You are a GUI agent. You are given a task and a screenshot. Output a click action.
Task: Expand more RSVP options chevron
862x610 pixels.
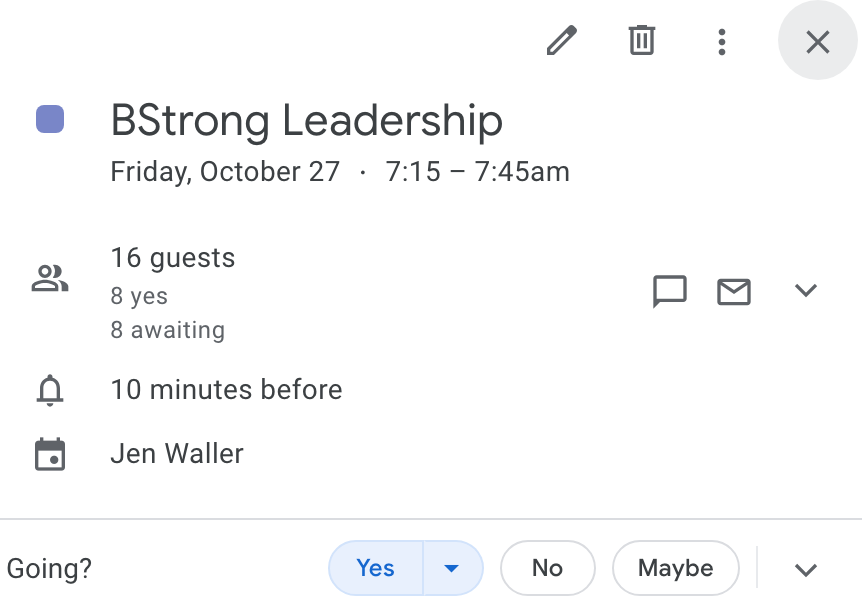pyautogui.click(x=806, y=569)
